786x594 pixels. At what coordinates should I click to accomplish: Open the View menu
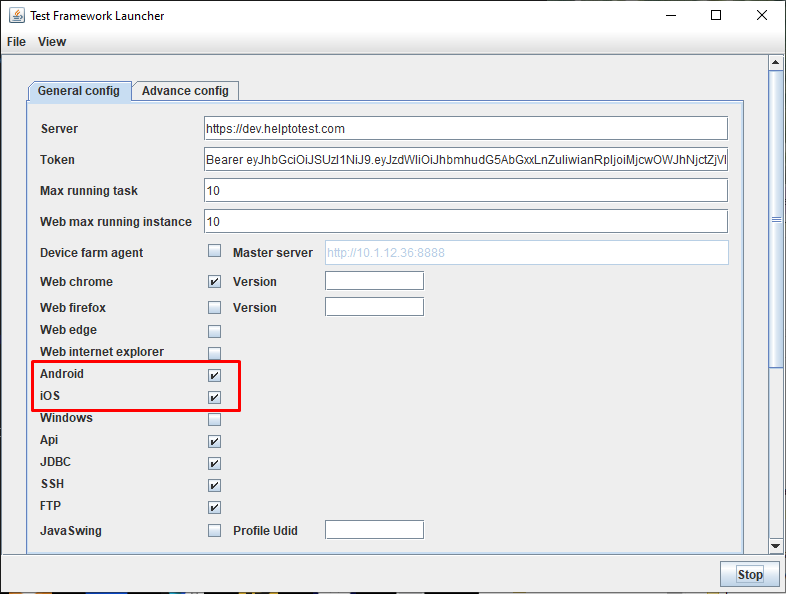point(52,42)
